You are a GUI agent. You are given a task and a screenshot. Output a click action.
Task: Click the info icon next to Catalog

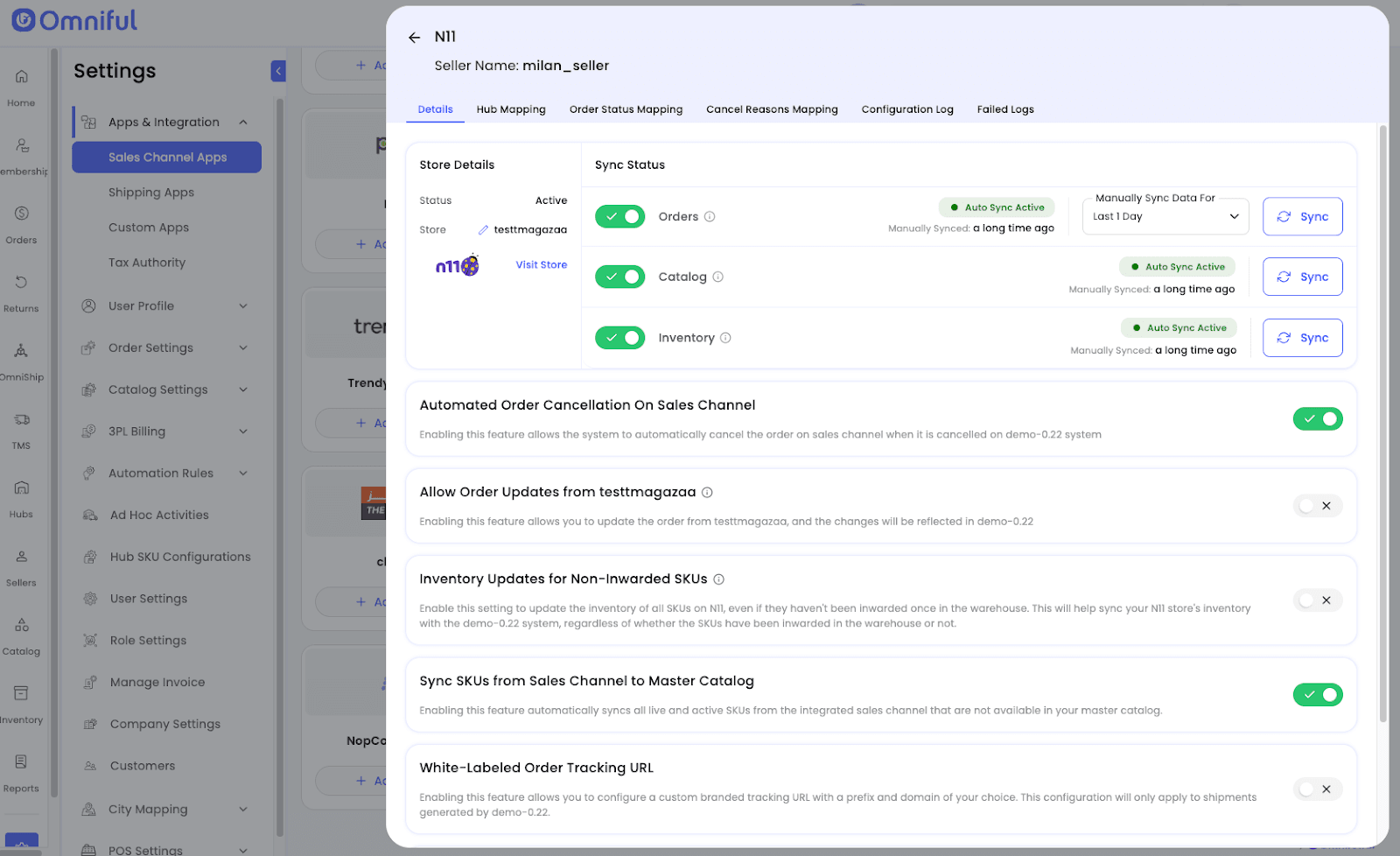(x=717, y=277)
